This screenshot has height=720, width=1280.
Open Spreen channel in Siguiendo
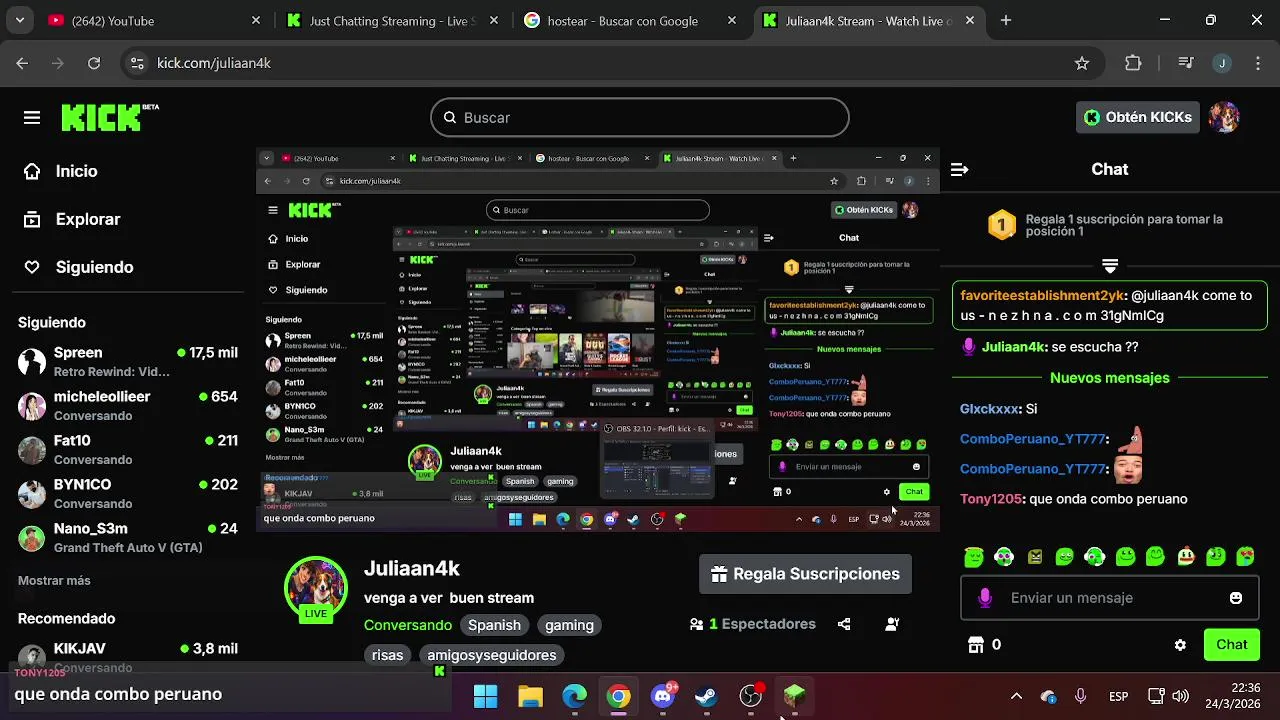coord(128,362)
